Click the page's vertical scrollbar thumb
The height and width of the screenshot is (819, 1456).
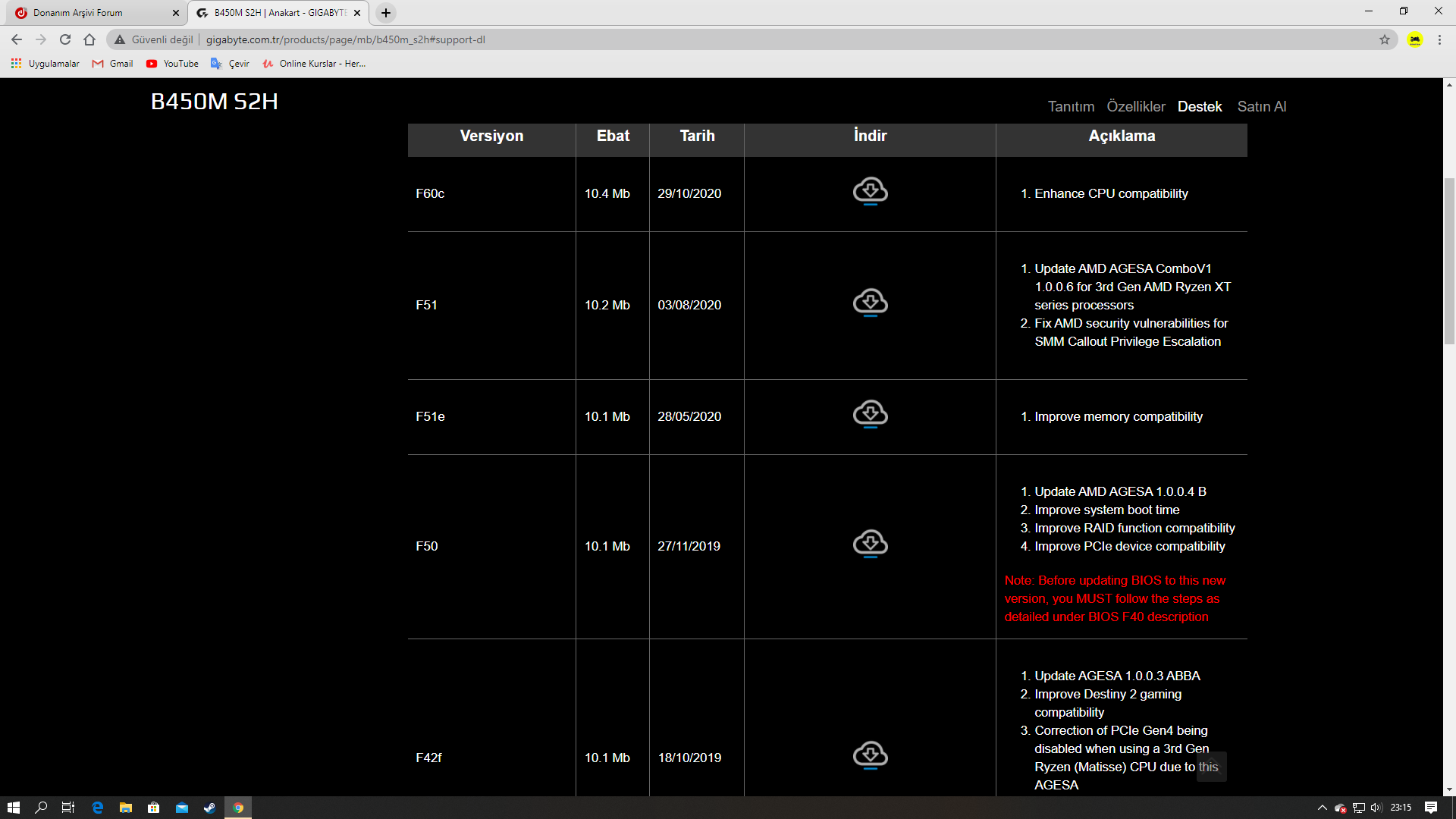coord(1449,262)
